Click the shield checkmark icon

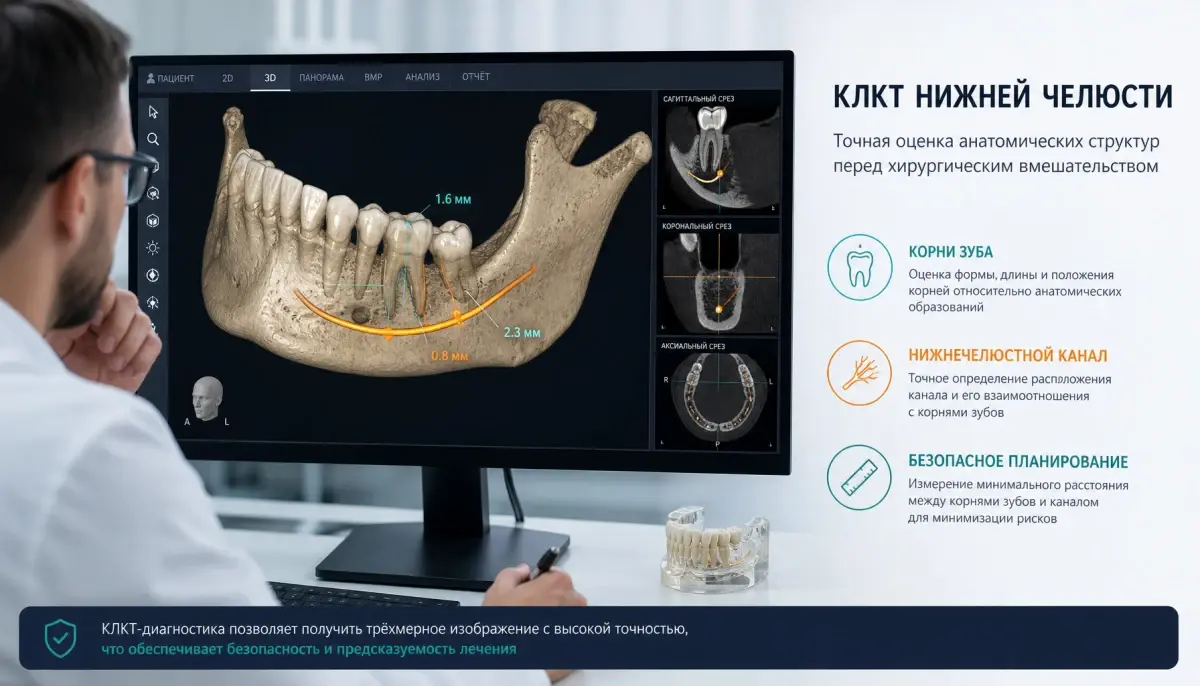tap(60, 638)
